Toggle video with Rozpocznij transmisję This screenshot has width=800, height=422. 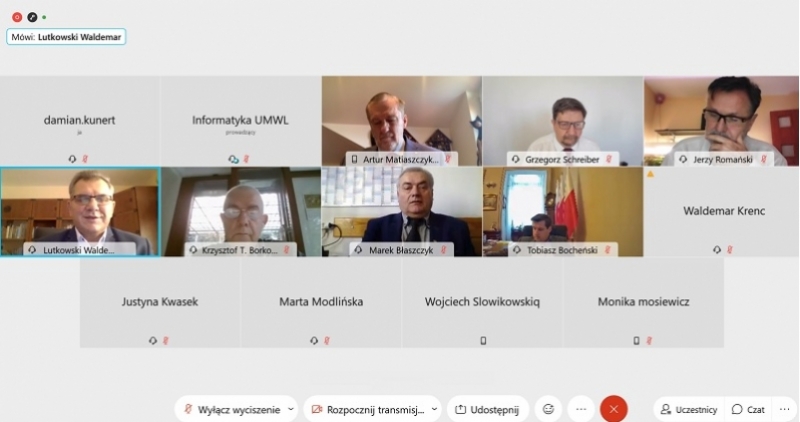pyautogui.click(x=368, y=409)
